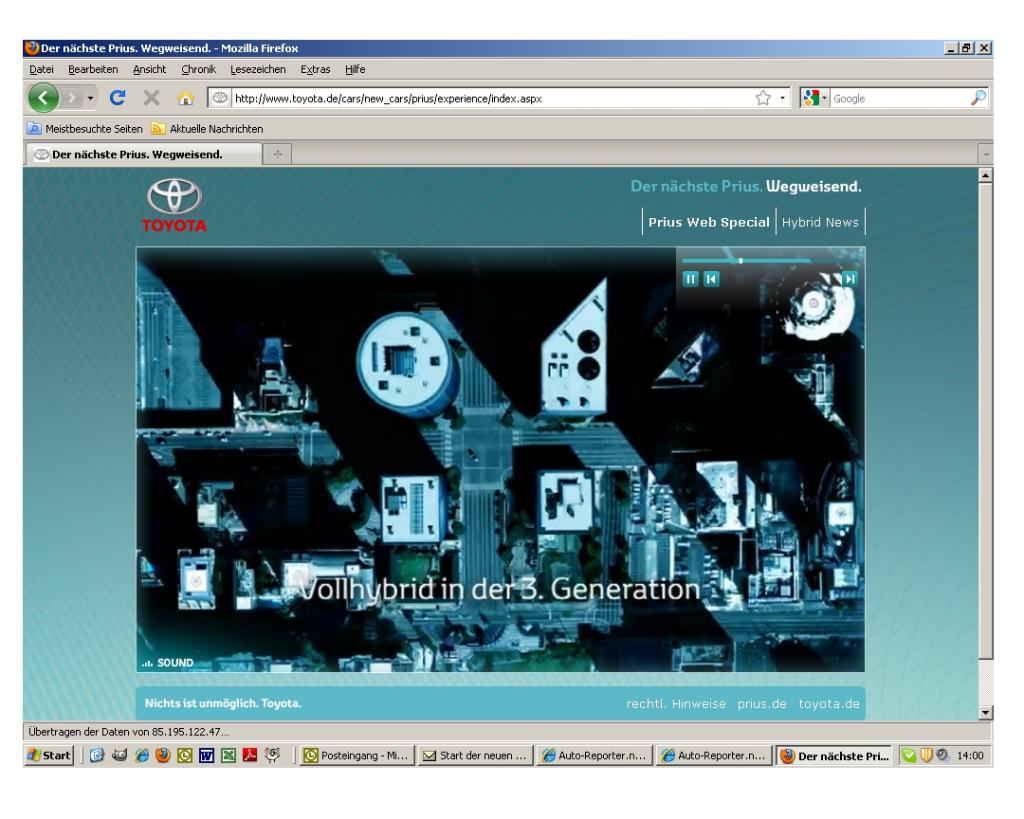Viewport: 1024px width, 819px height.
Task: Open the prius.de link
Action: pos(762,703)
